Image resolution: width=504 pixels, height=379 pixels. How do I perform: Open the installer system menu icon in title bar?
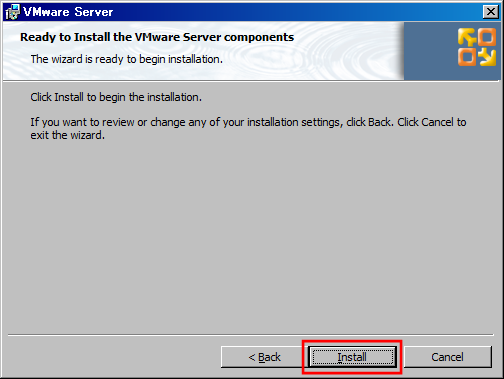pyautogui.click(x=13, y=12)
